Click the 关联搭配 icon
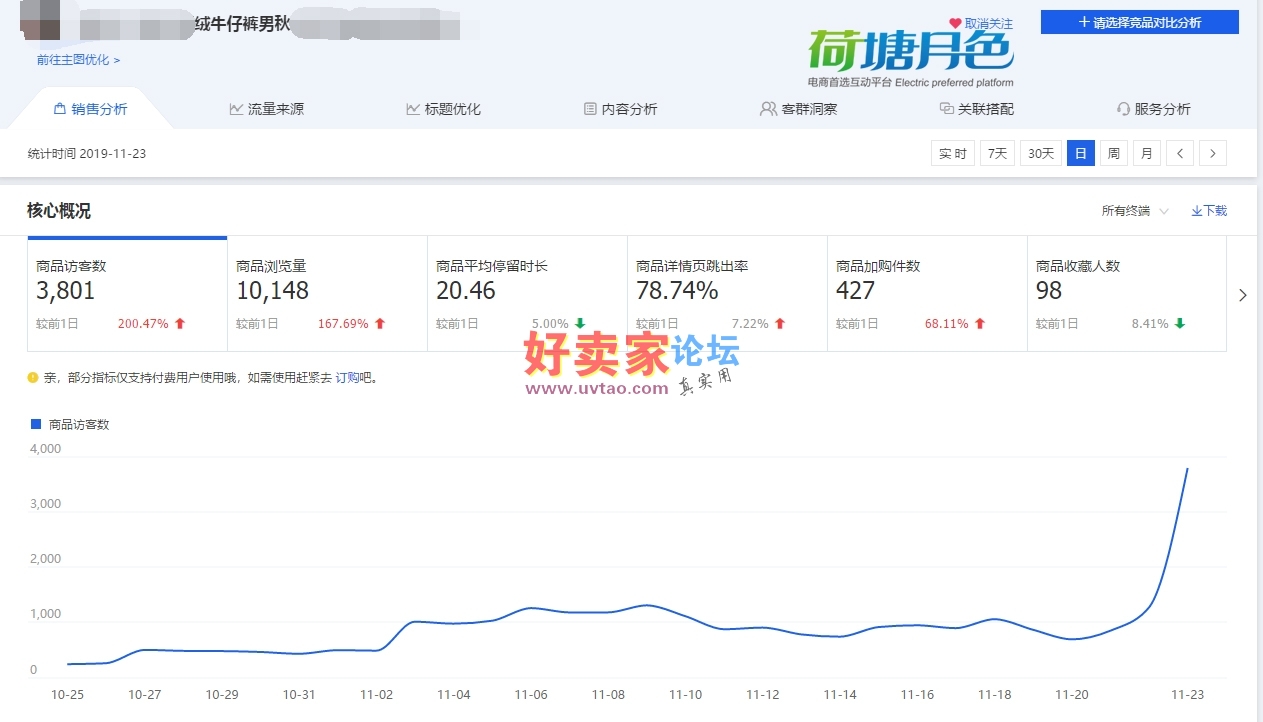 946,109
